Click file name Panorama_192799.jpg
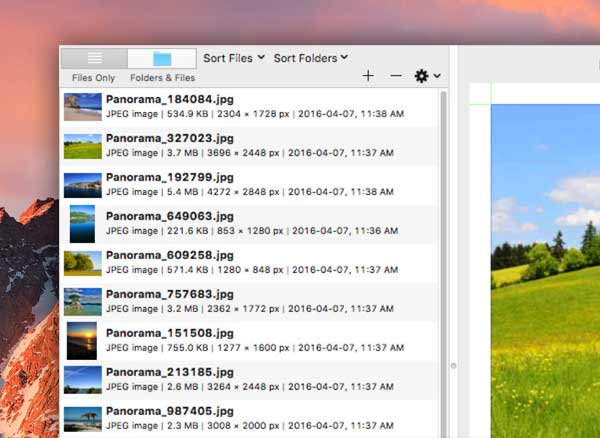Viewport: 600px width, 438px height. pyautogui.click(x=170, y=177)
